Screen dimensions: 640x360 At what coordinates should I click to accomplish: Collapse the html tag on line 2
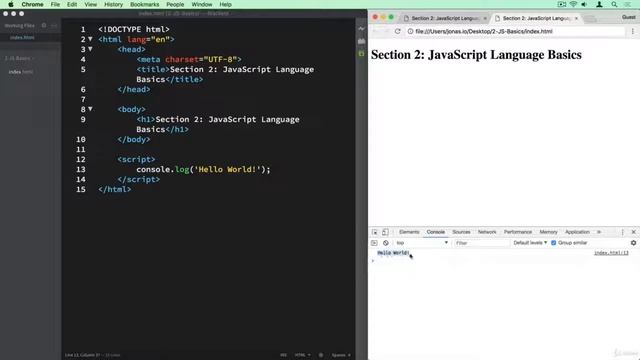point(90,39)
